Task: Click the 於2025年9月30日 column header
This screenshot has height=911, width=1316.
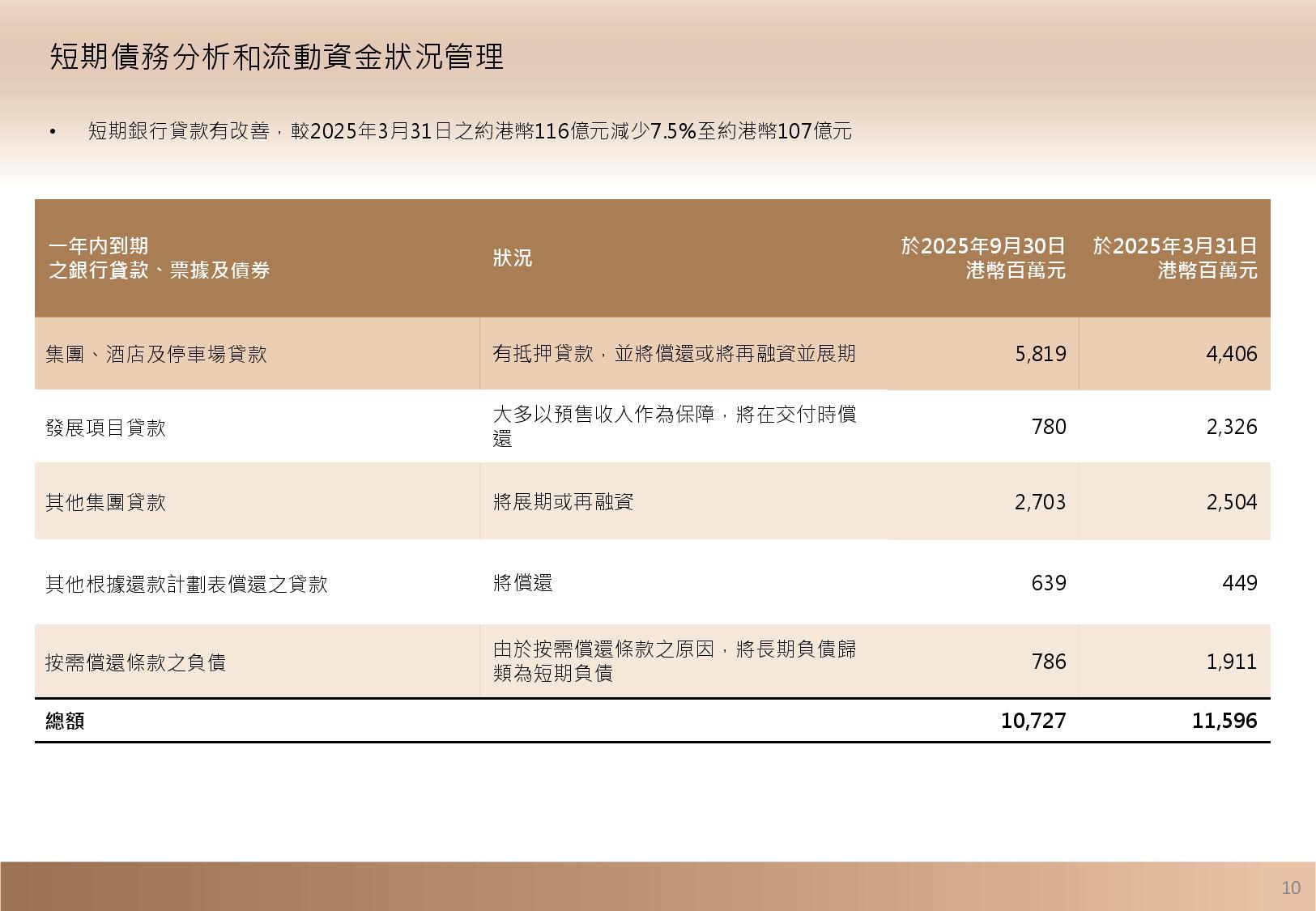Action: tap(983, 258)
